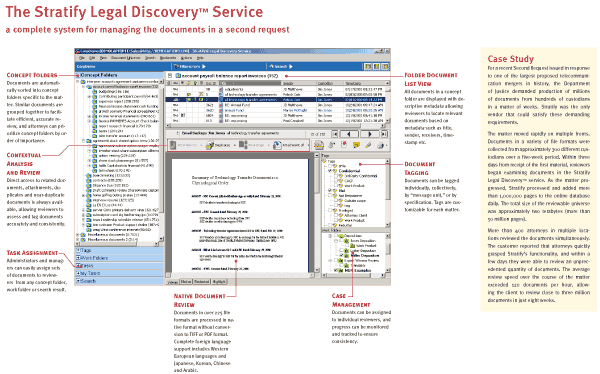600x374 pixels.
Task: Show Duplicates of current document
Action: coord(220,145)
